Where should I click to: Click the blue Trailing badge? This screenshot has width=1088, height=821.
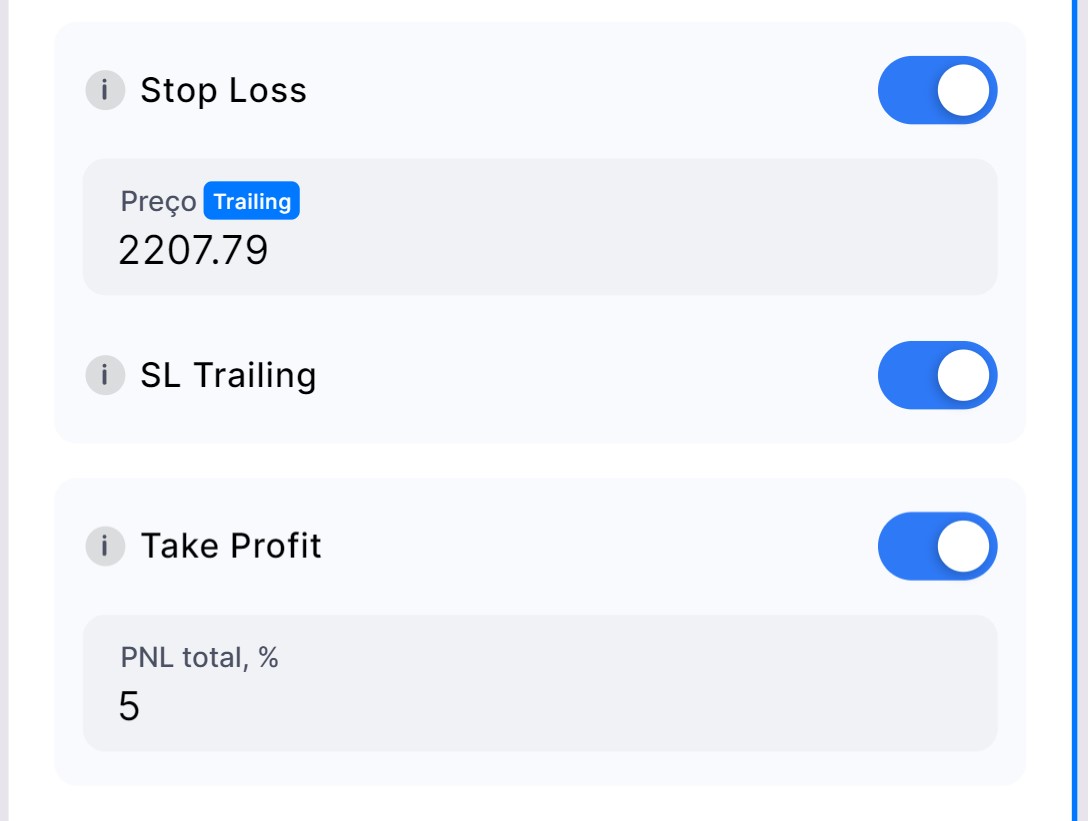[251, 201]
